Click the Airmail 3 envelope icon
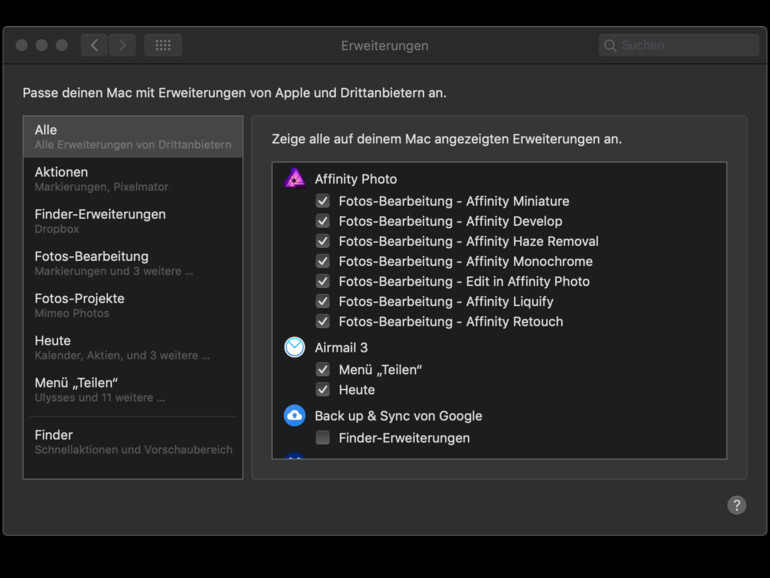The height and width of the screenshot is (578, 770). tap(295, 347)
